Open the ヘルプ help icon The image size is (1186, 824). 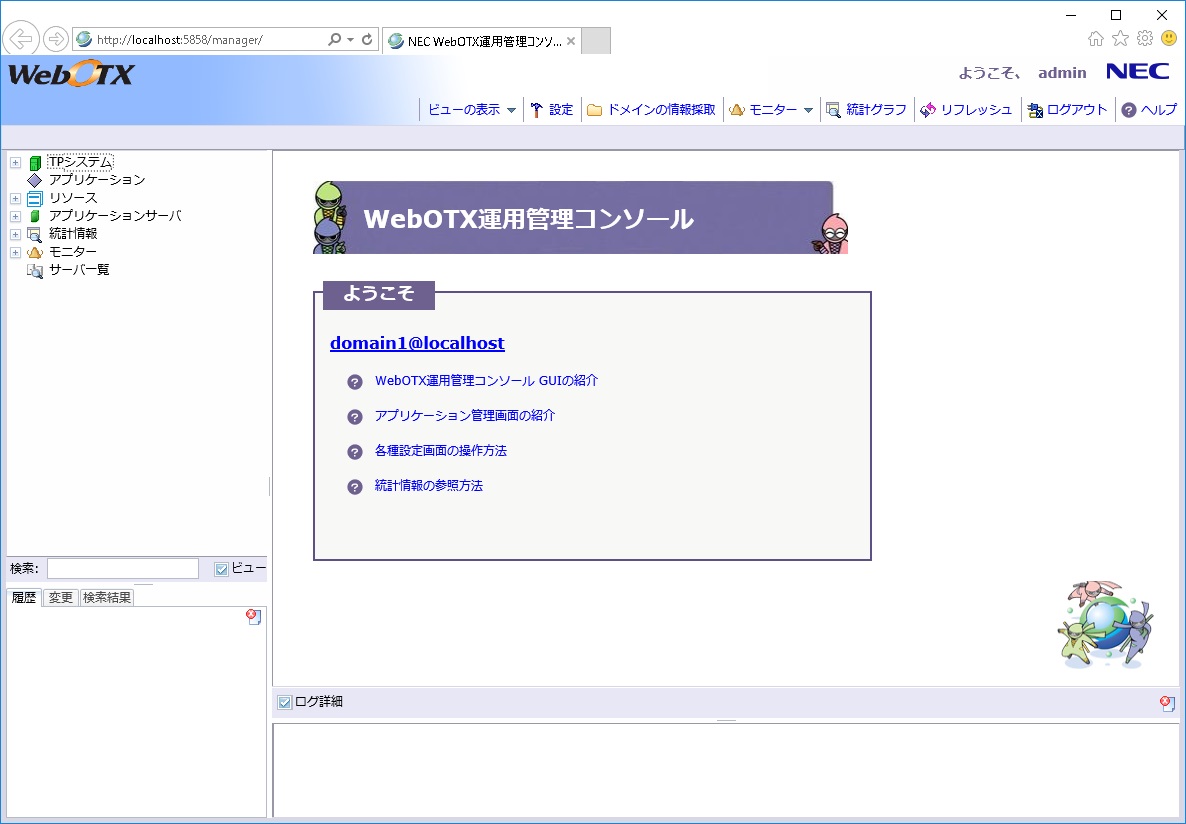(x=1129, y=110)
